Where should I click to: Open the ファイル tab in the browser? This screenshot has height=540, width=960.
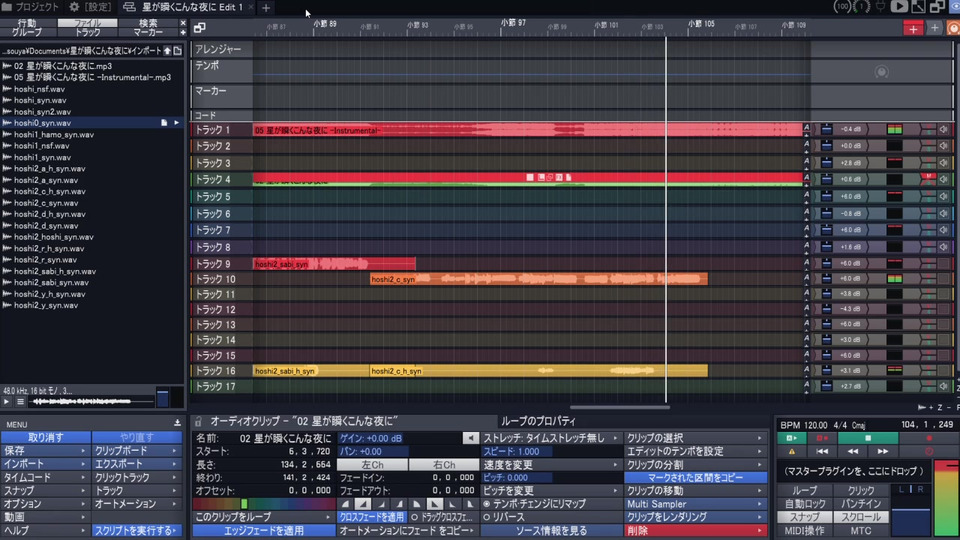point(87,22)
